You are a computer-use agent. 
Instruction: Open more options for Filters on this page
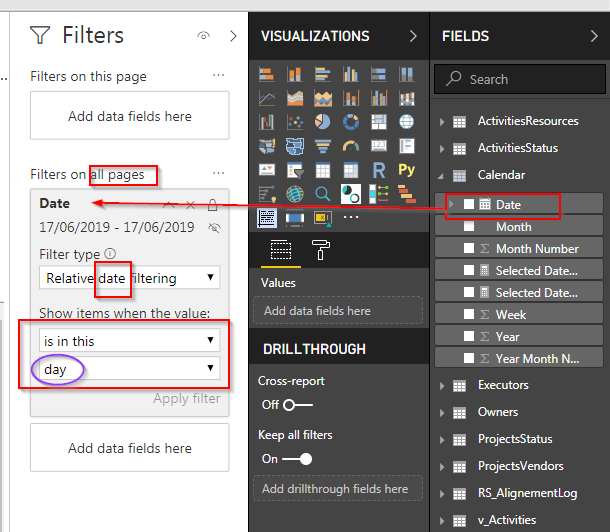[x=219, y=75]
